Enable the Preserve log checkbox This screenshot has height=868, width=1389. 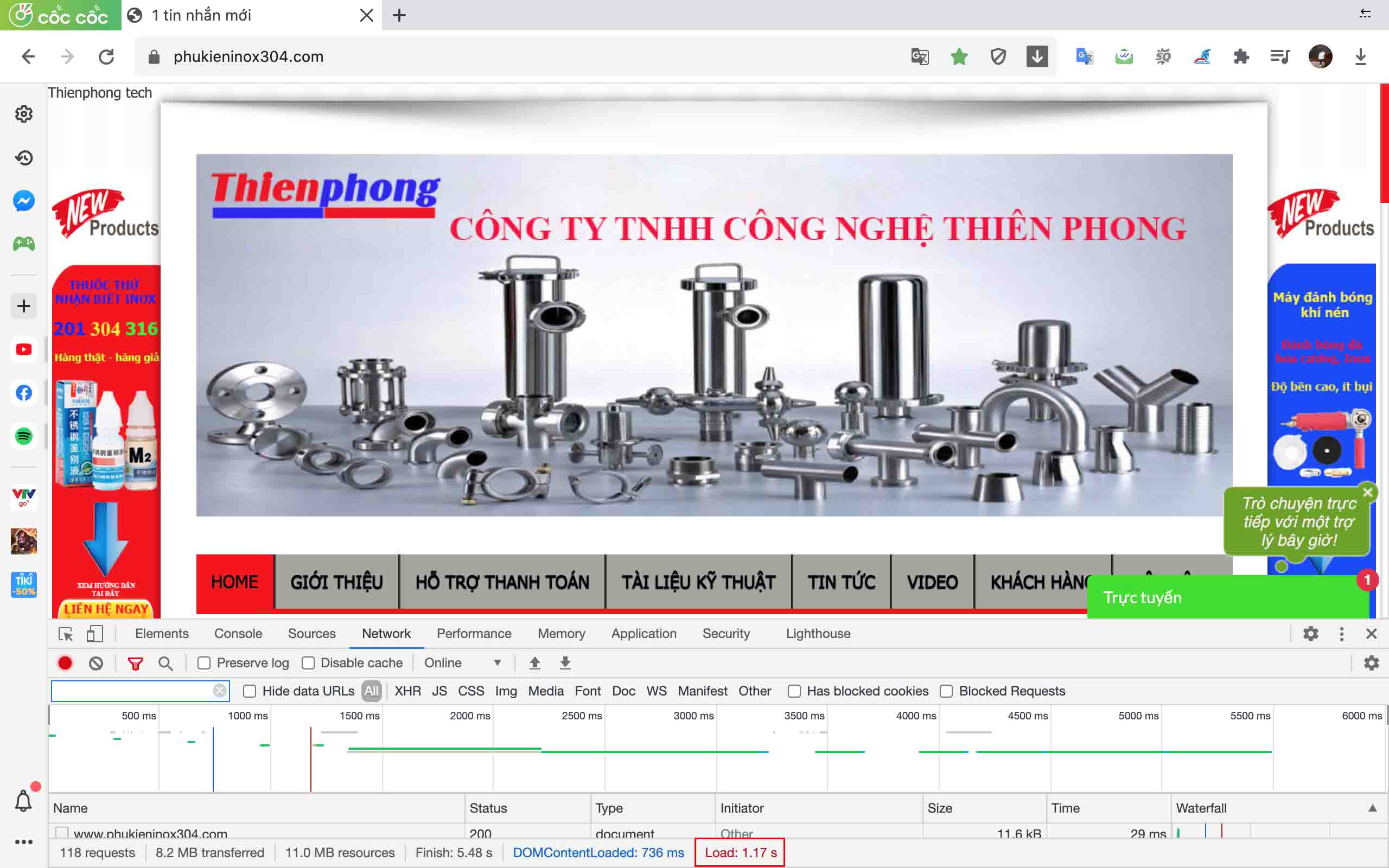tap(204, 663)
